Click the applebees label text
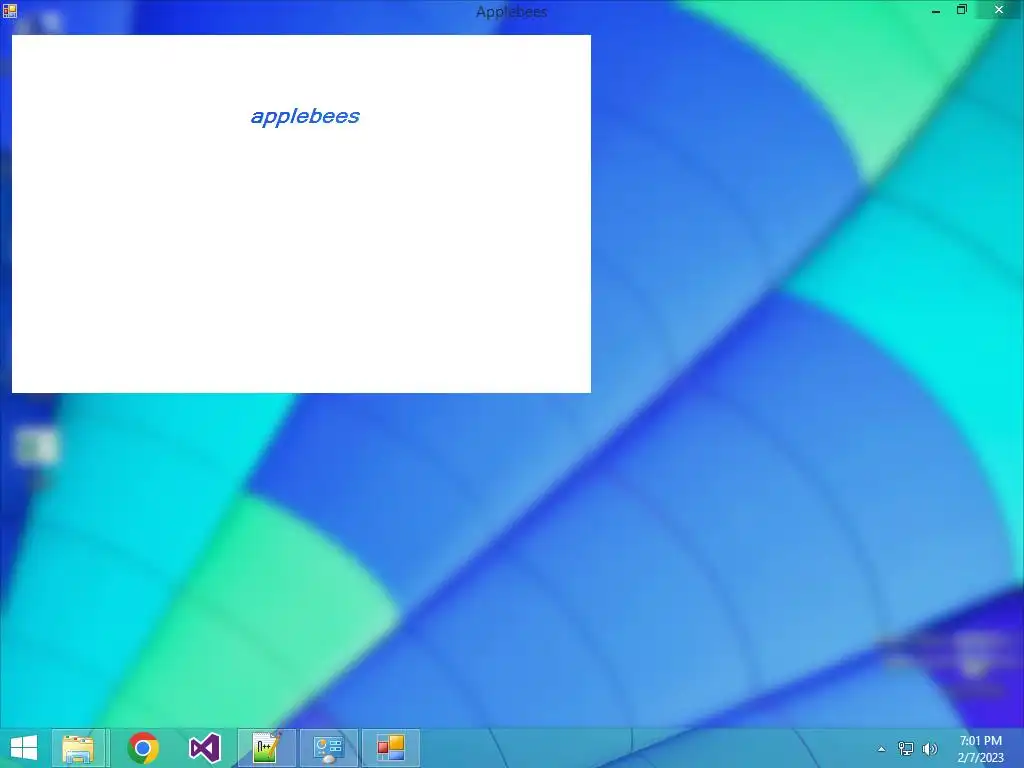This screenshot has width=1024, height=768. coord(305,116)
